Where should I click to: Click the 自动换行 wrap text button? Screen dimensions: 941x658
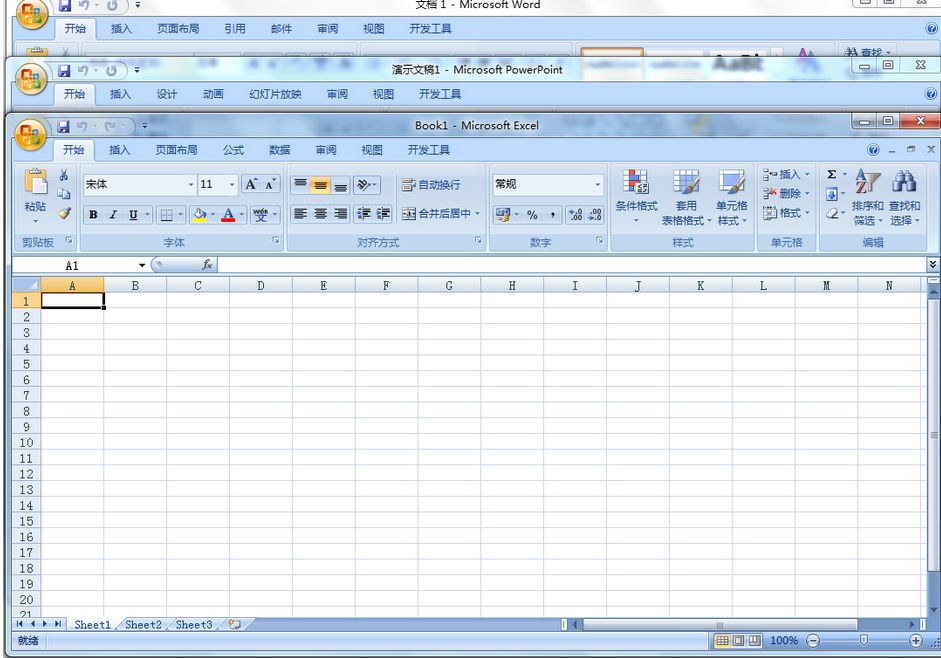431,185
